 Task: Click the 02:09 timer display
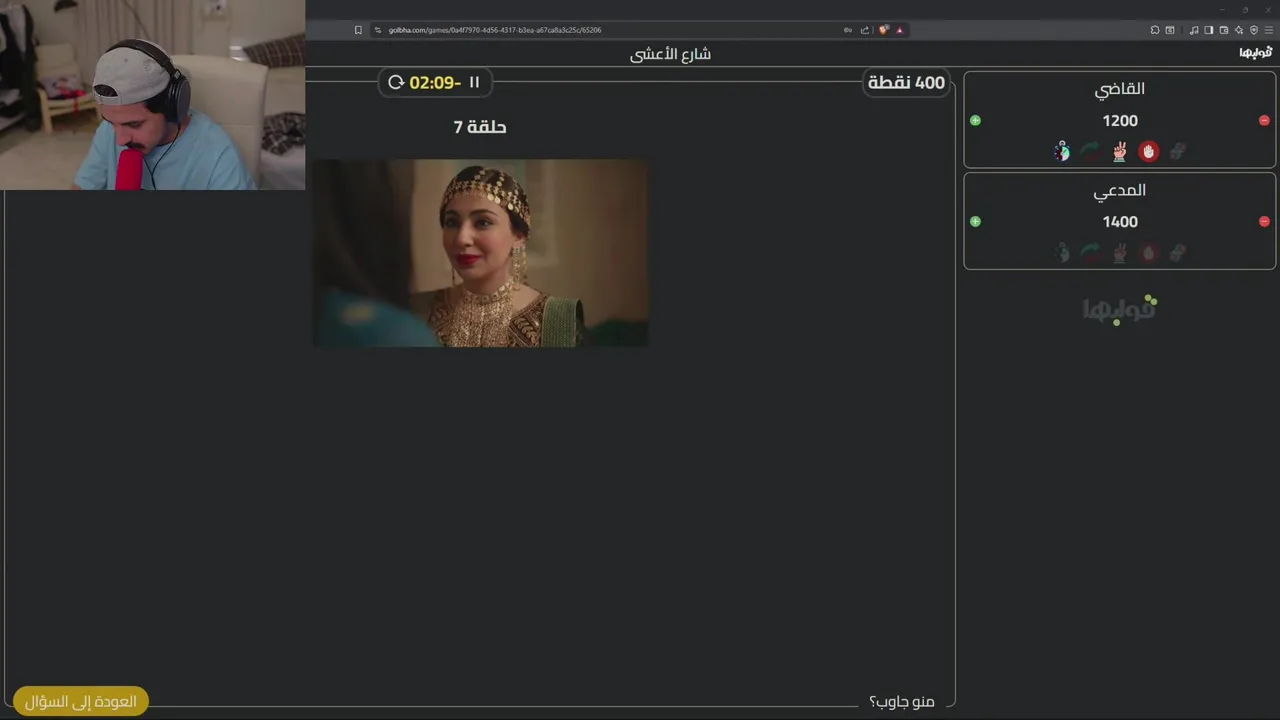(x=435, y=82)
